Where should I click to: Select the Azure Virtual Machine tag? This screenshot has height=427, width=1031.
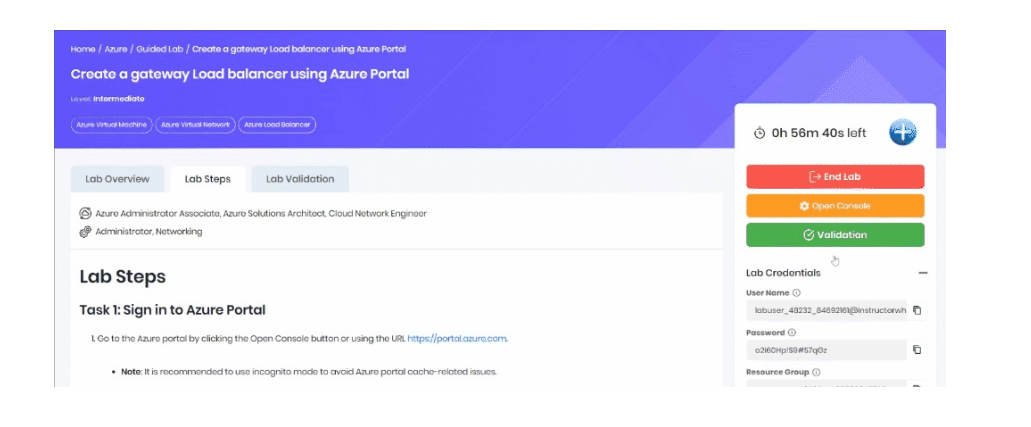[x=111, y=124]
